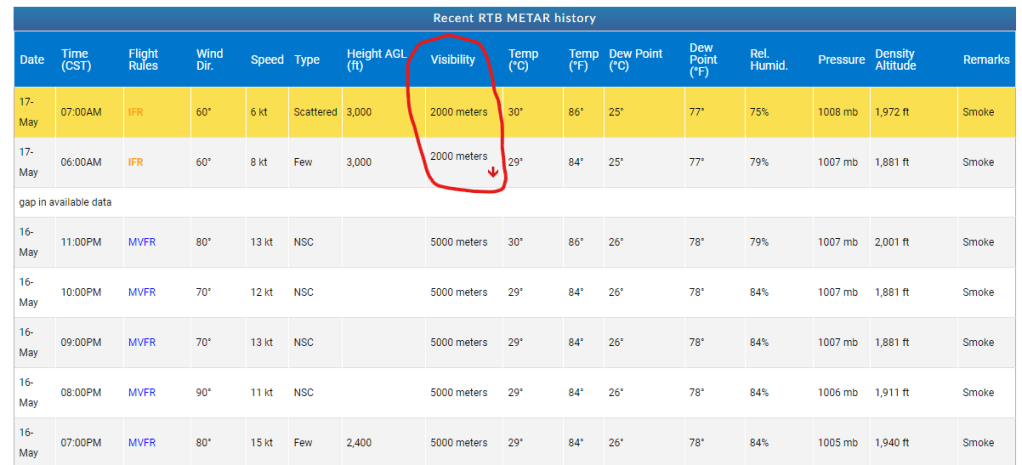This screenshot has height=465, width=1022.
Task: Click the IFR link in the 06:00AM row
Action: (x=137, y=162)
